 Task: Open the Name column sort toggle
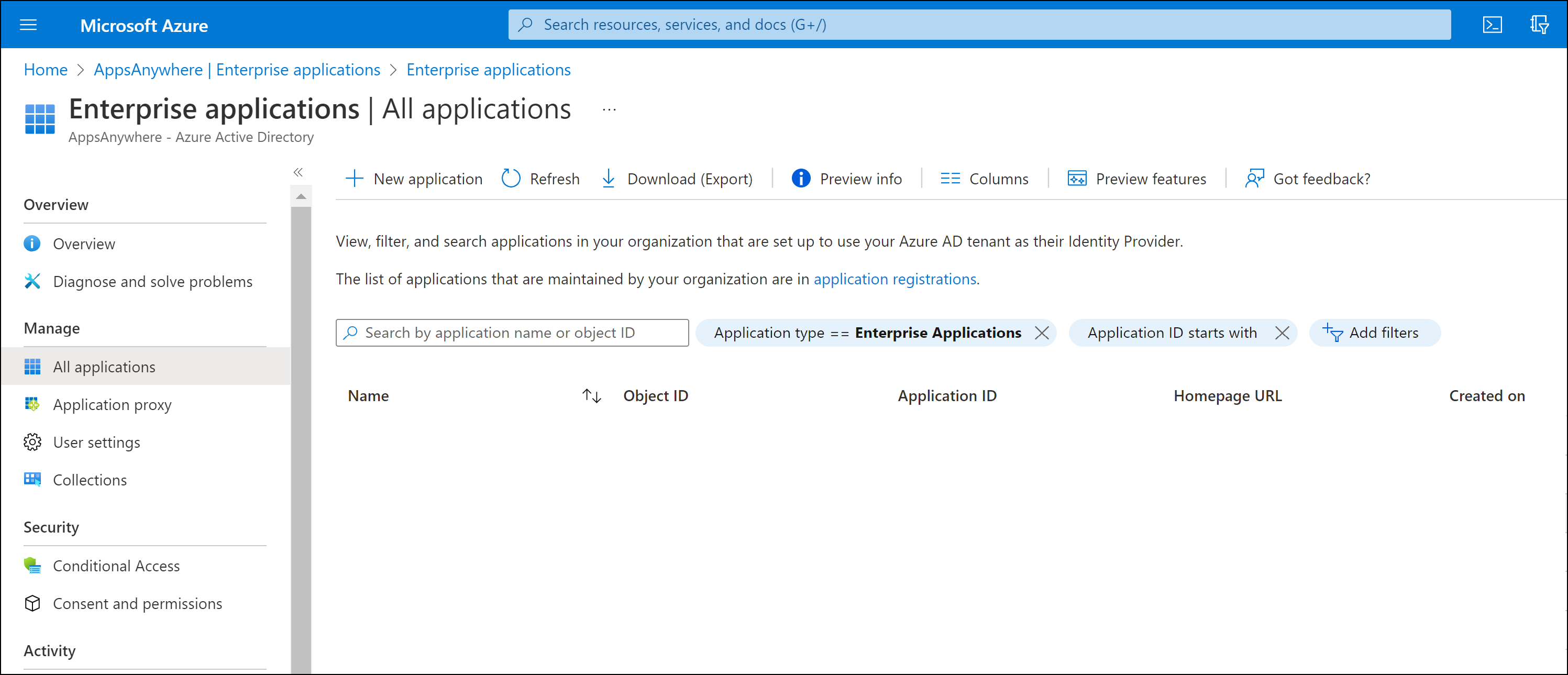click(590, 395)
